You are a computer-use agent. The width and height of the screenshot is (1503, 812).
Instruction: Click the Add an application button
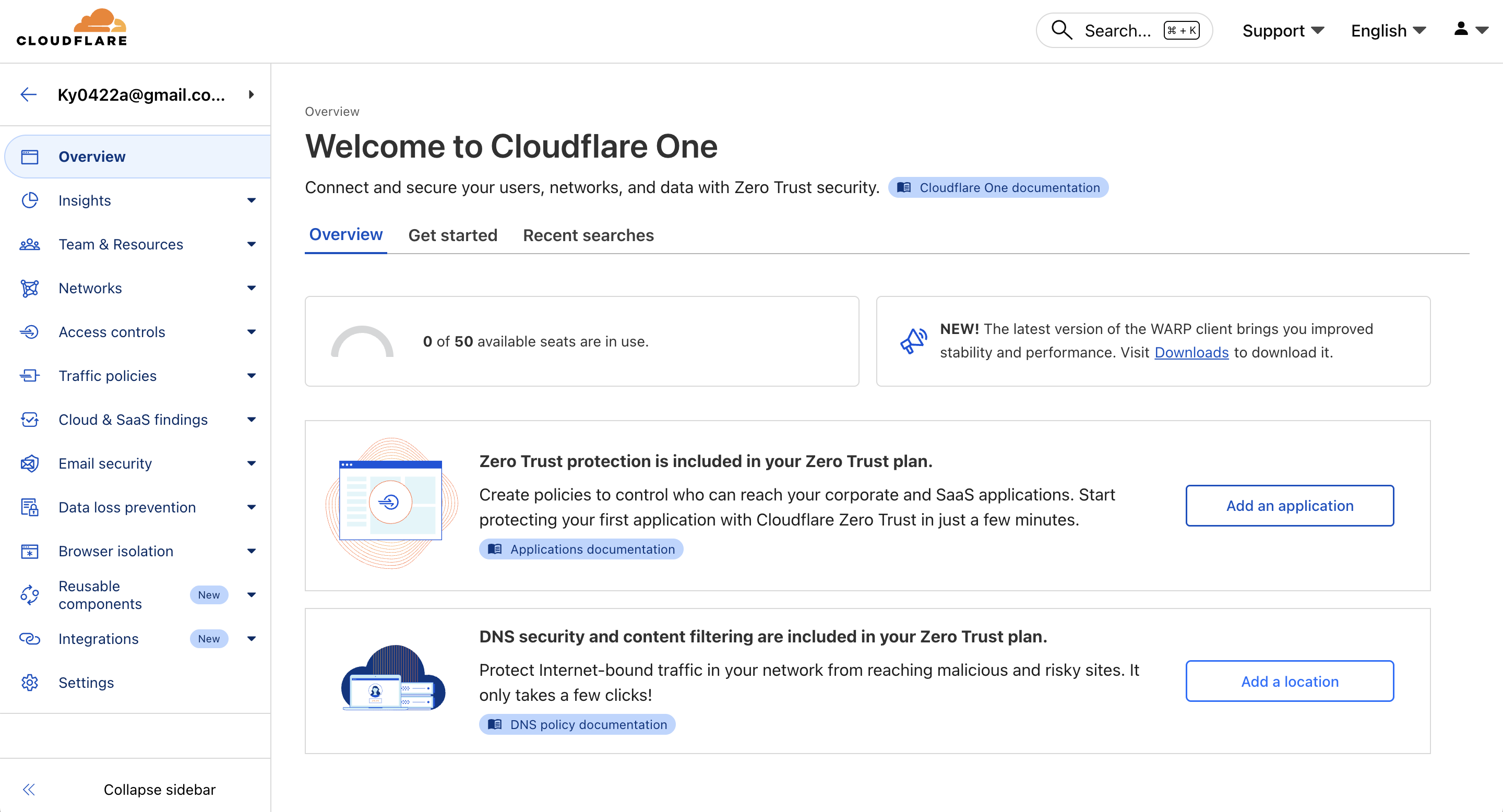pos(1290,506)
